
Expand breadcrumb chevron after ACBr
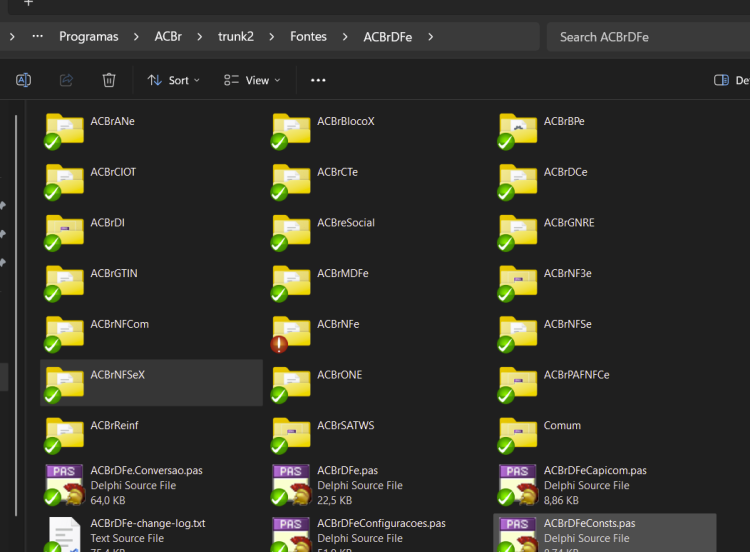199,37
